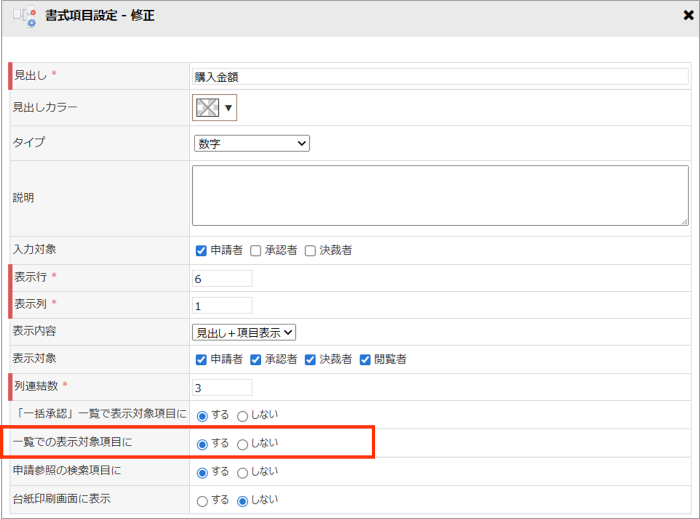Enable 決裁者 checkbox in the 入力対象 row
The height and width of the screenshot is (519, 700).
tap(310, 250)
